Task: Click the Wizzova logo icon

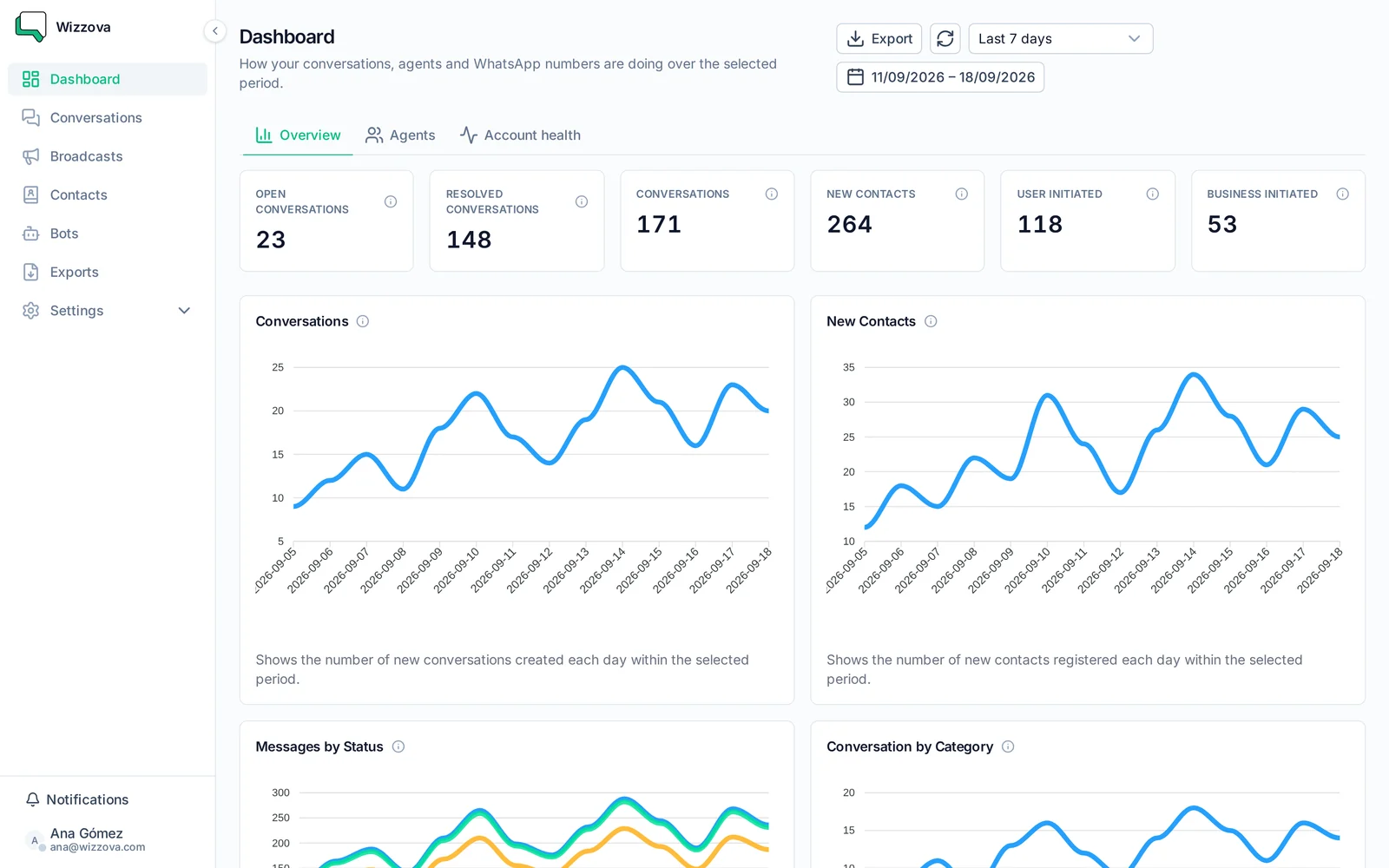Action: pyautogui.click(x=31, y=27)
